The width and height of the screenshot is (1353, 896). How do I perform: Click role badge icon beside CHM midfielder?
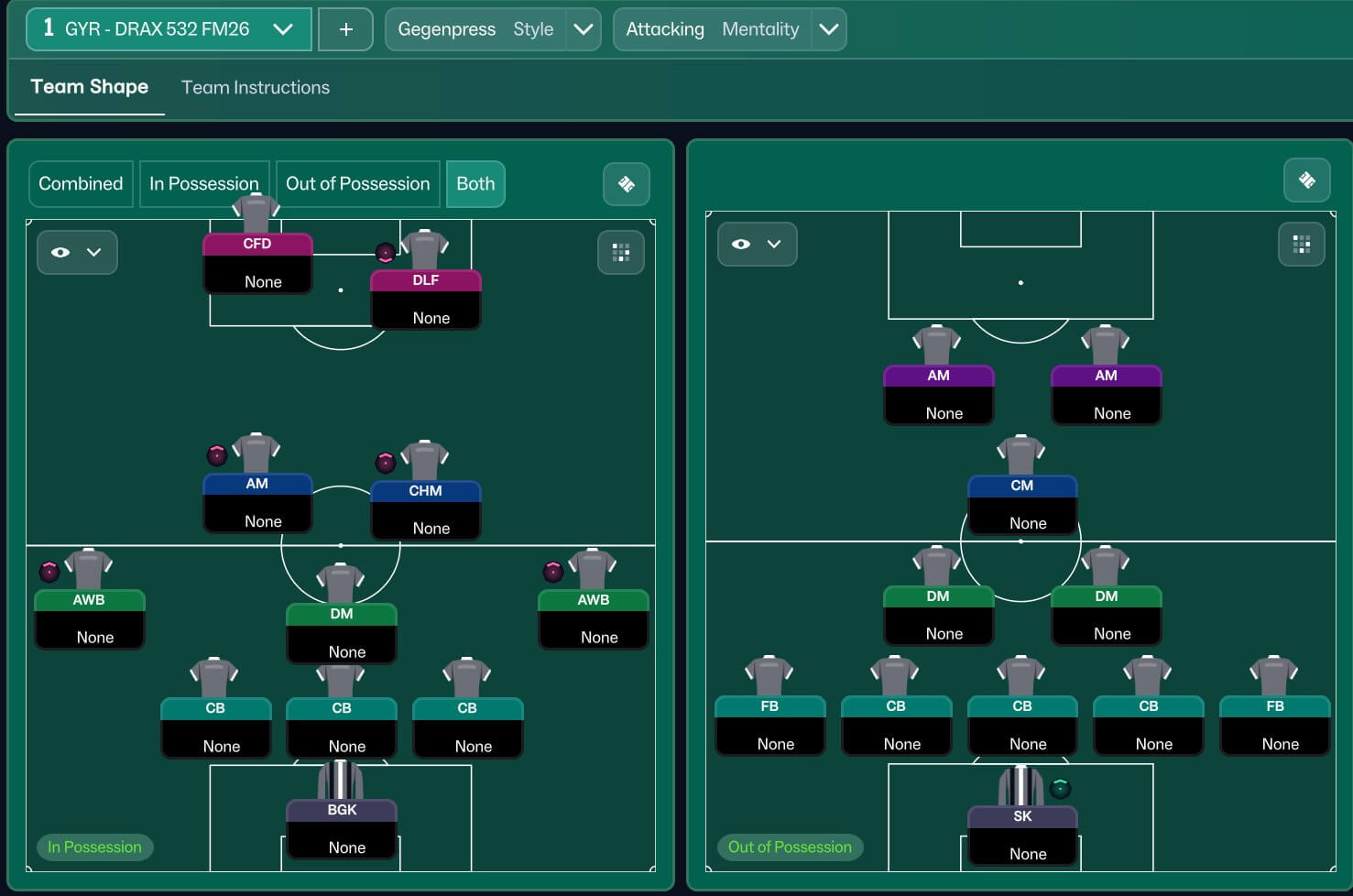[x=386, y=463]
